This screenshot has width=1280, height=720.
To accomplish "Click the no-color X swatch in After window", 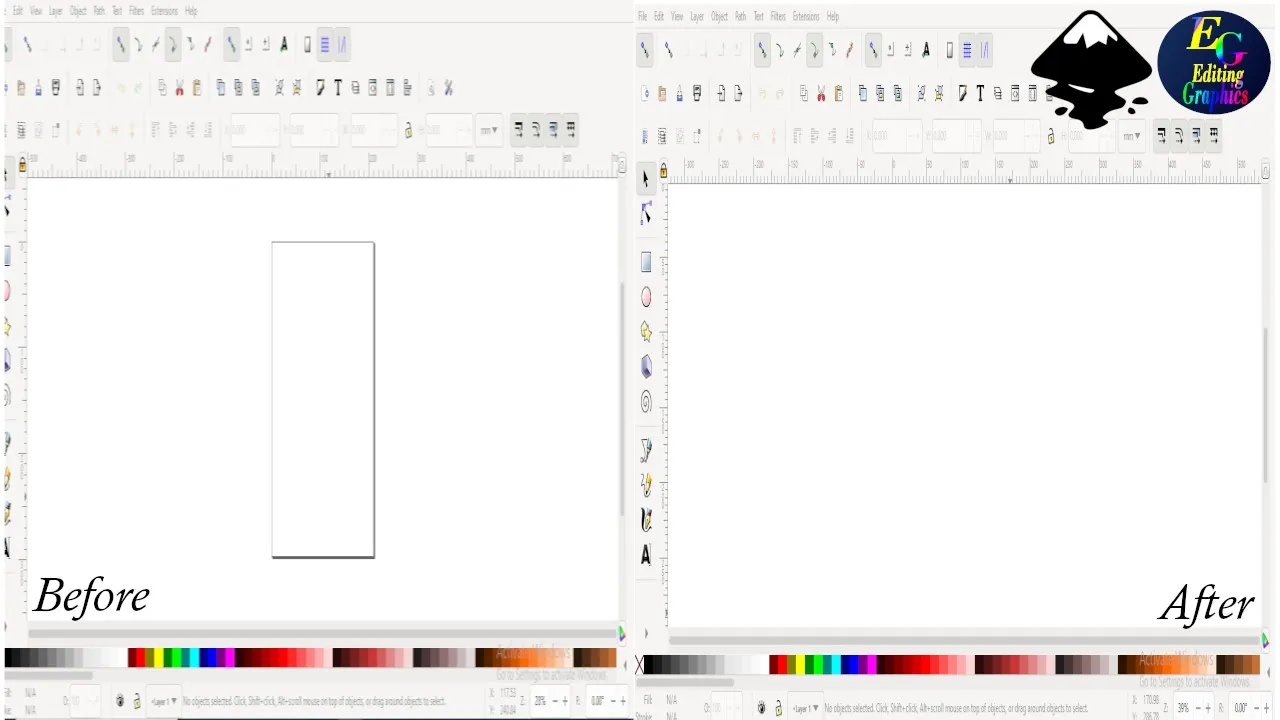I will [640, 665].
